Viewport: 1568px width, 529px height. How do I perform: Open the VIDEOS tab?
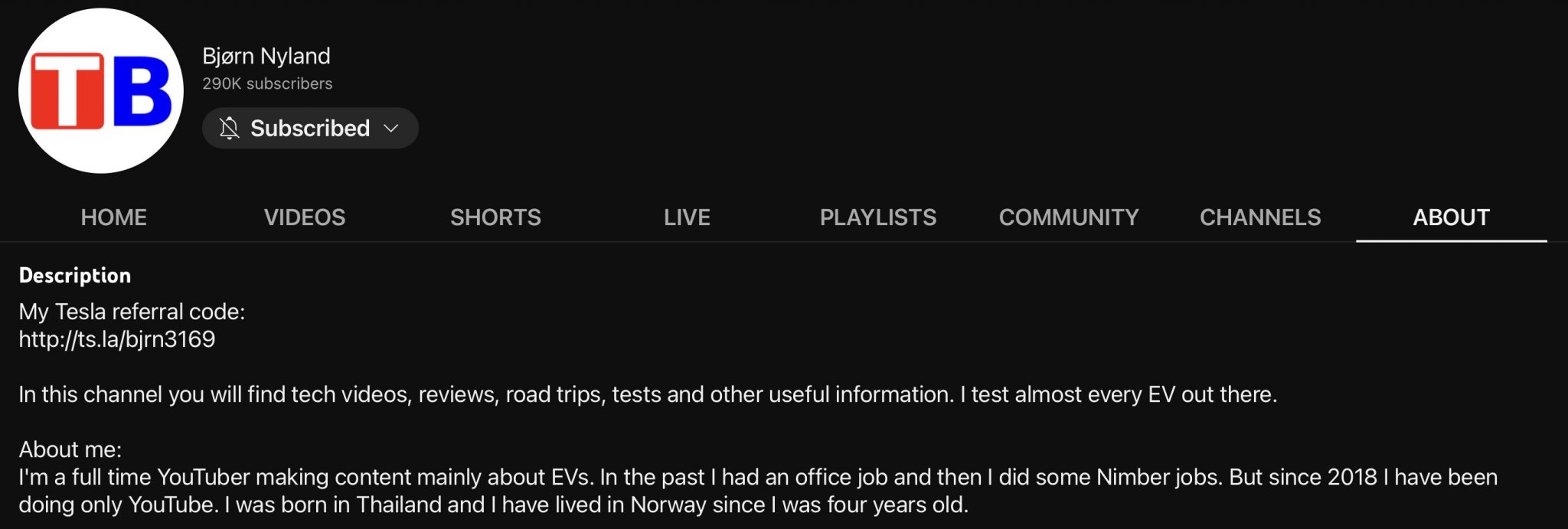305,217
